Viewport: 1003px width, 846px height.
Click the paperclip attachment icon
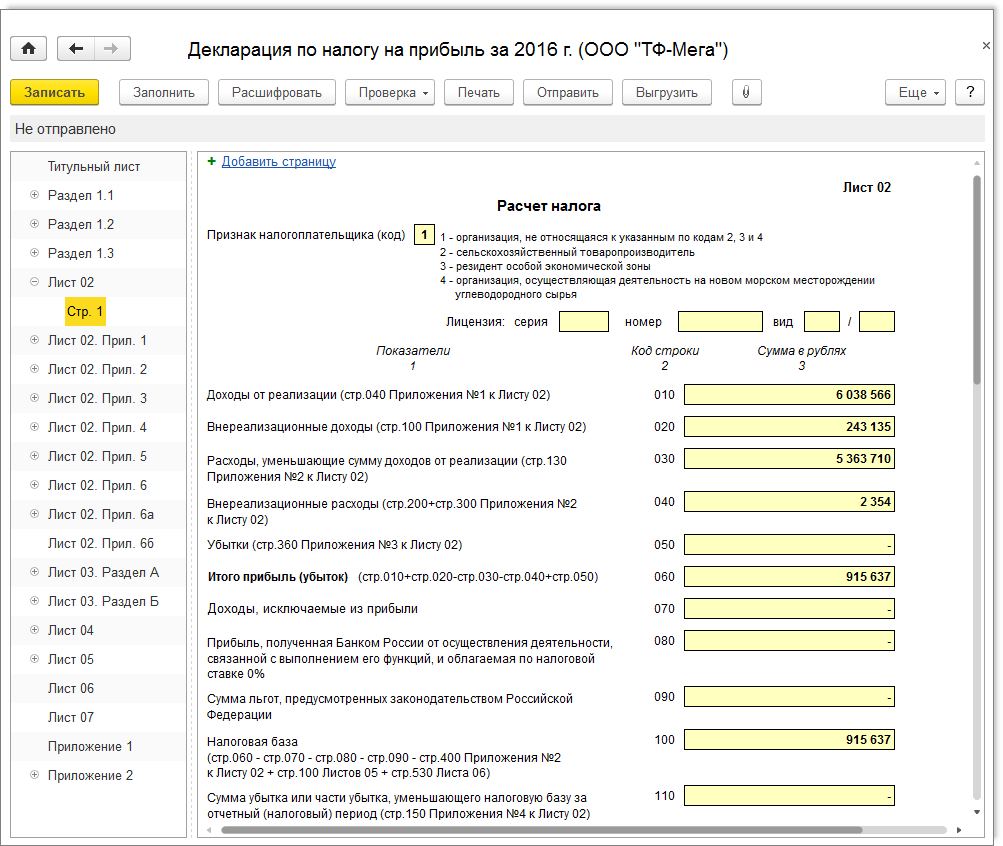click(x=746, y=92)
